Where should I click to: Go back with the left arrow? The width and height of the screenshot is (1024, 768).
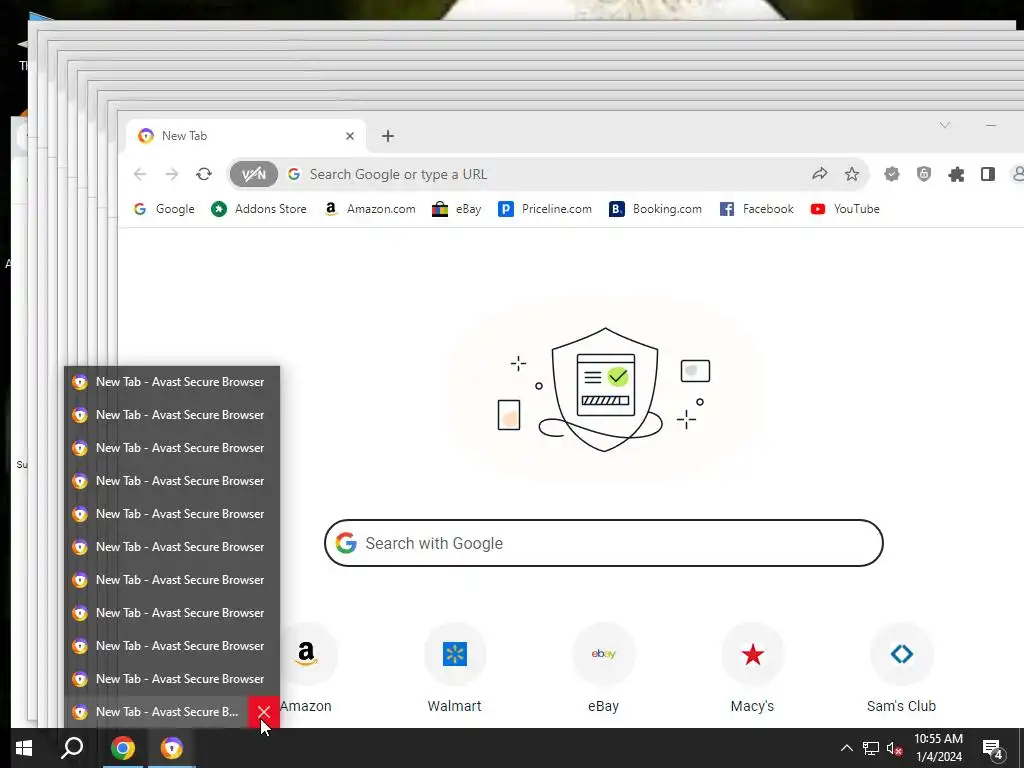(x=140, y=174)
